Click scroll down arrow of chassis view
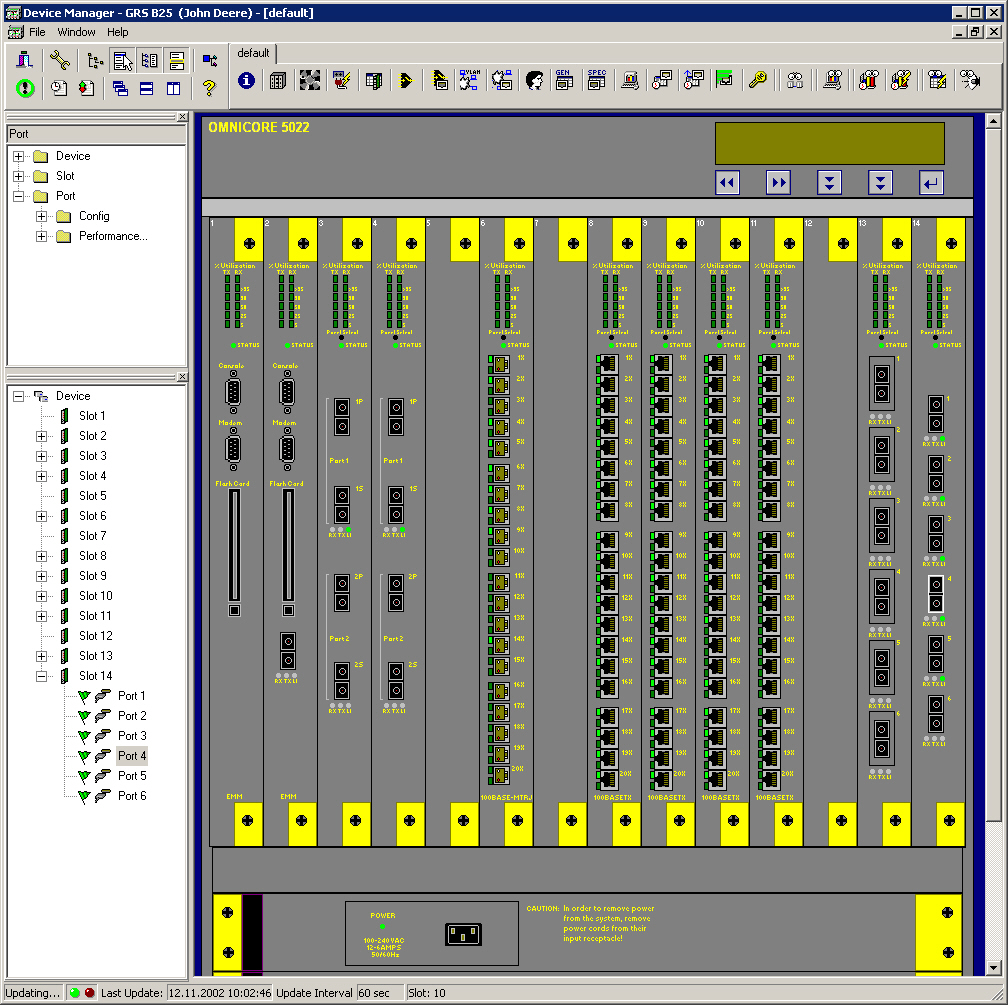The width and height of the screenshot is (1008, 1005). 993,968
